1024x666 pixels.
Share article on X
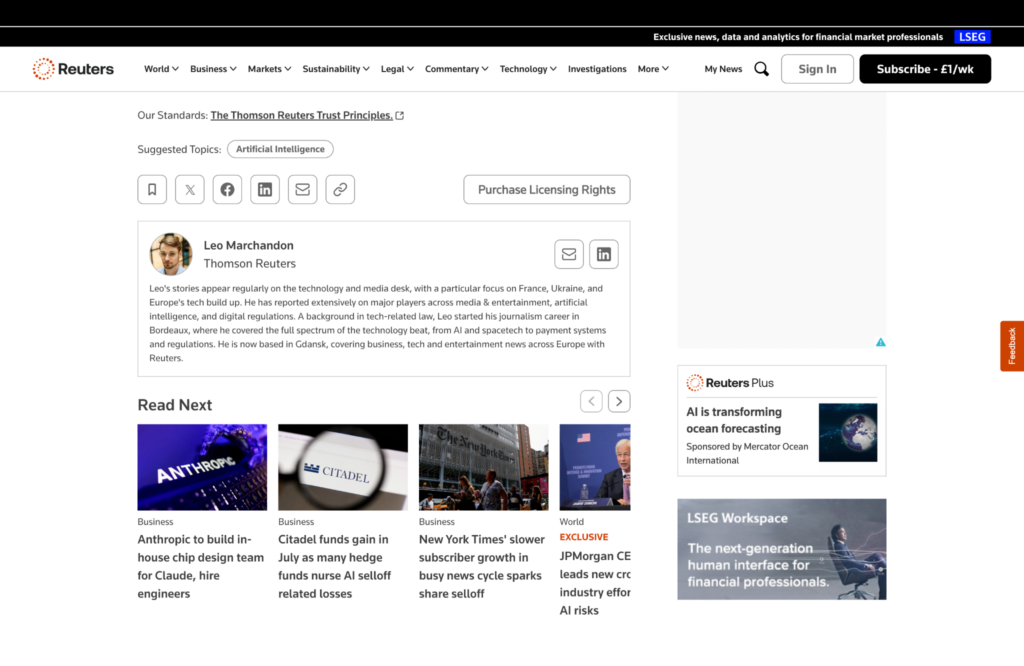coord(190,189)
